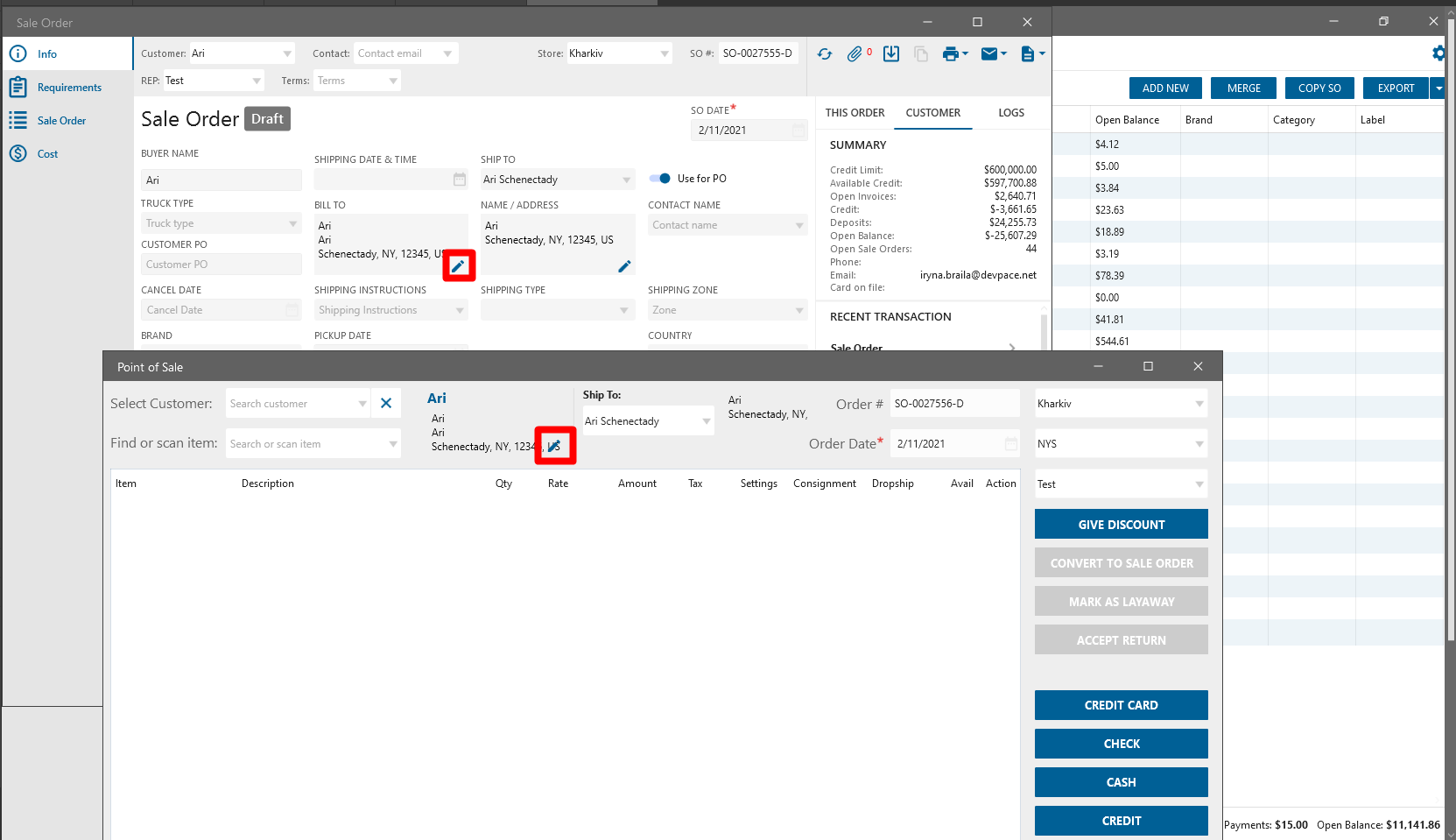Toggle the Use for PO switch
1456x840 pixels.
click(659, 179)
